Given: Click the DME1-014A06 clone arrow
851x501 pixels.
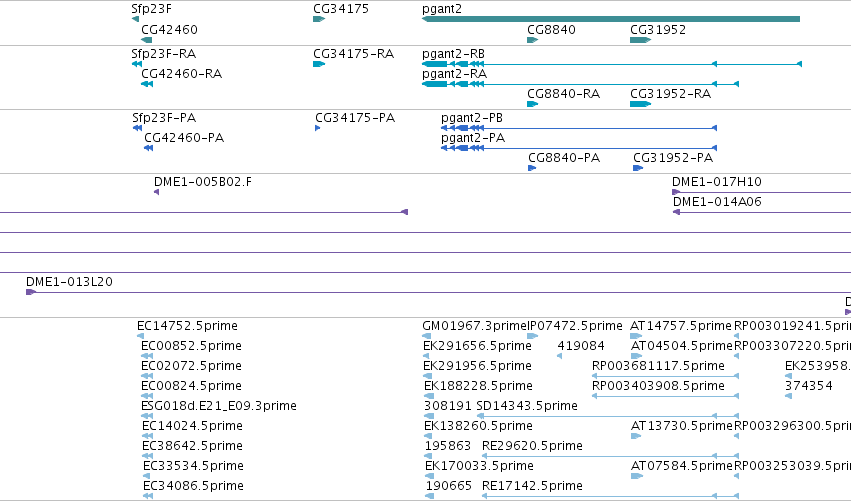Looking at the screenshot, I should click(x=676, y=212).
